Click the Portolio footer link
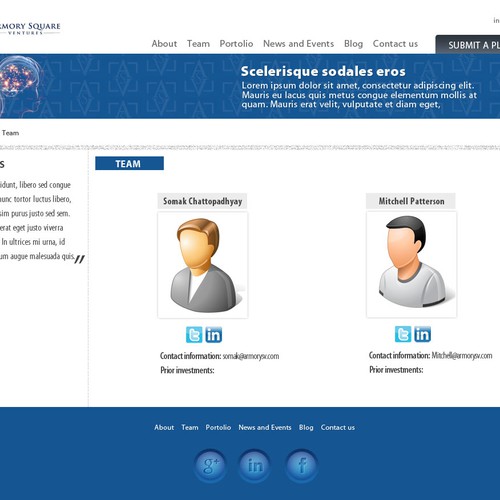 [218, 427]
